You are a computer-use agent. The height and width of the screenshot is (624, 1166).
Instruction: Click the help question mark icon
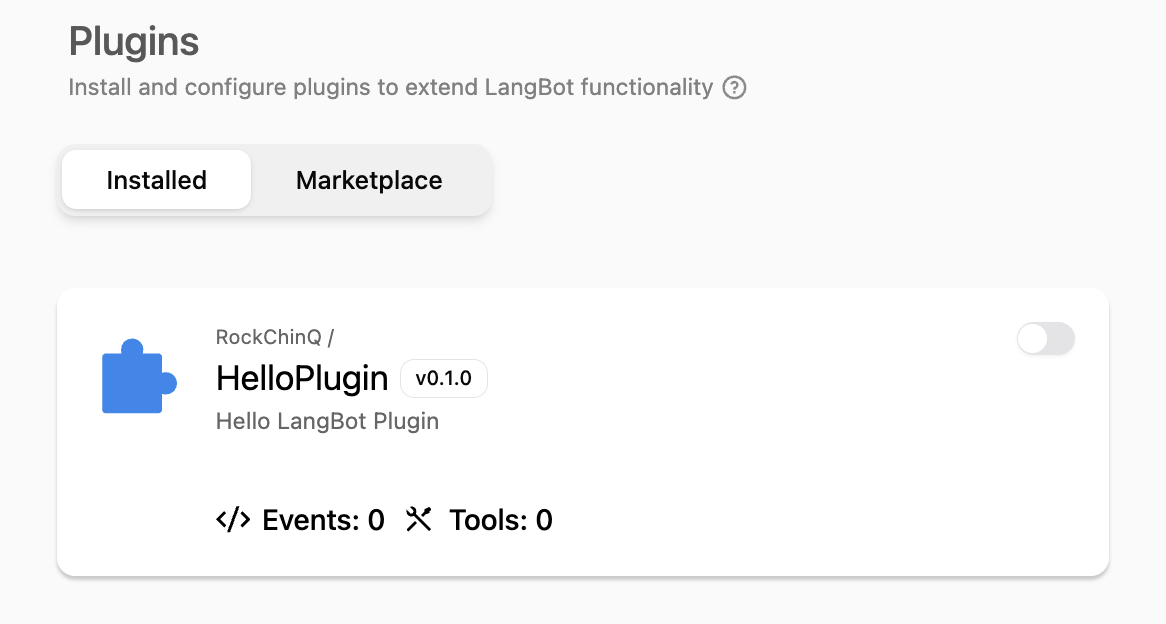point(735,88)
